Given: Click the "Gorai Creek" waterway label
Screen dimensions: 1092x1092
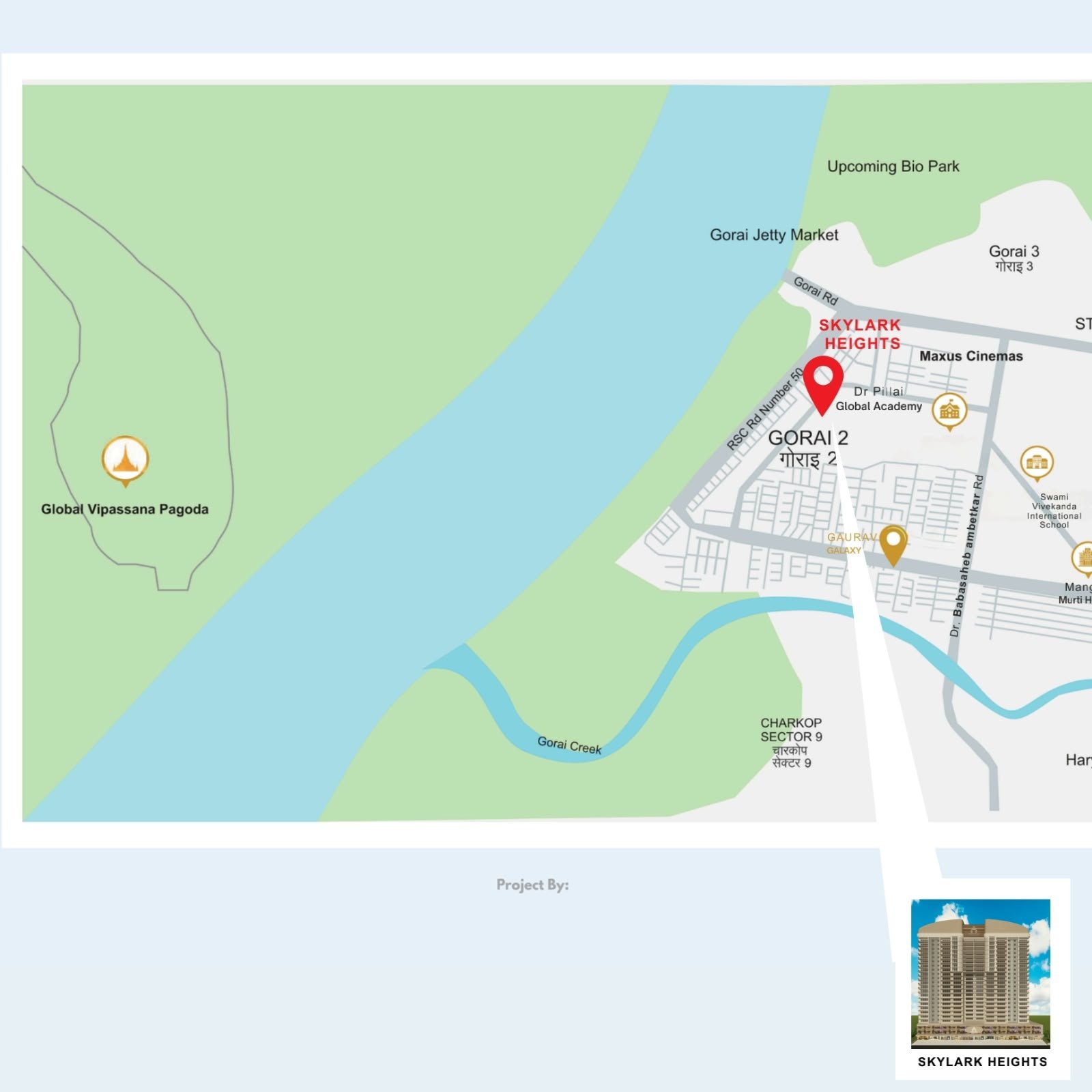Looking at the screenshot, I should 569,745.
